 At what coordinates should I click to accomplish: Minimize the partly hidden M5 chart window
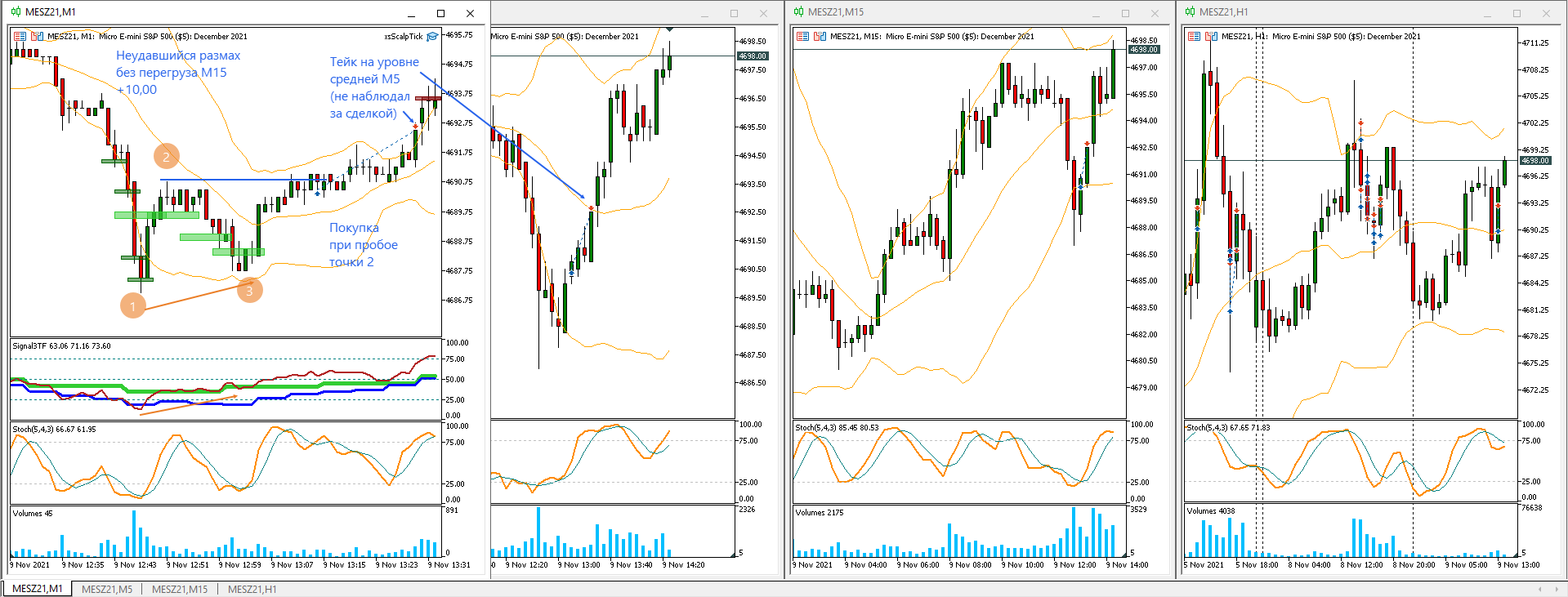705,13
